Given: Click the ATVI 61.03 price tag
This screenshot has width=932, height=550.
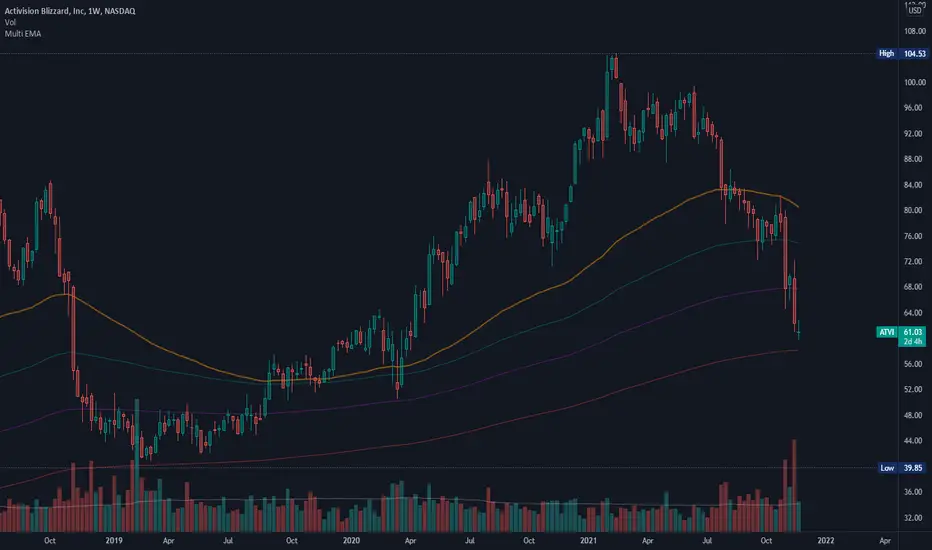Looking at the screenshot, I should point(901,332).
